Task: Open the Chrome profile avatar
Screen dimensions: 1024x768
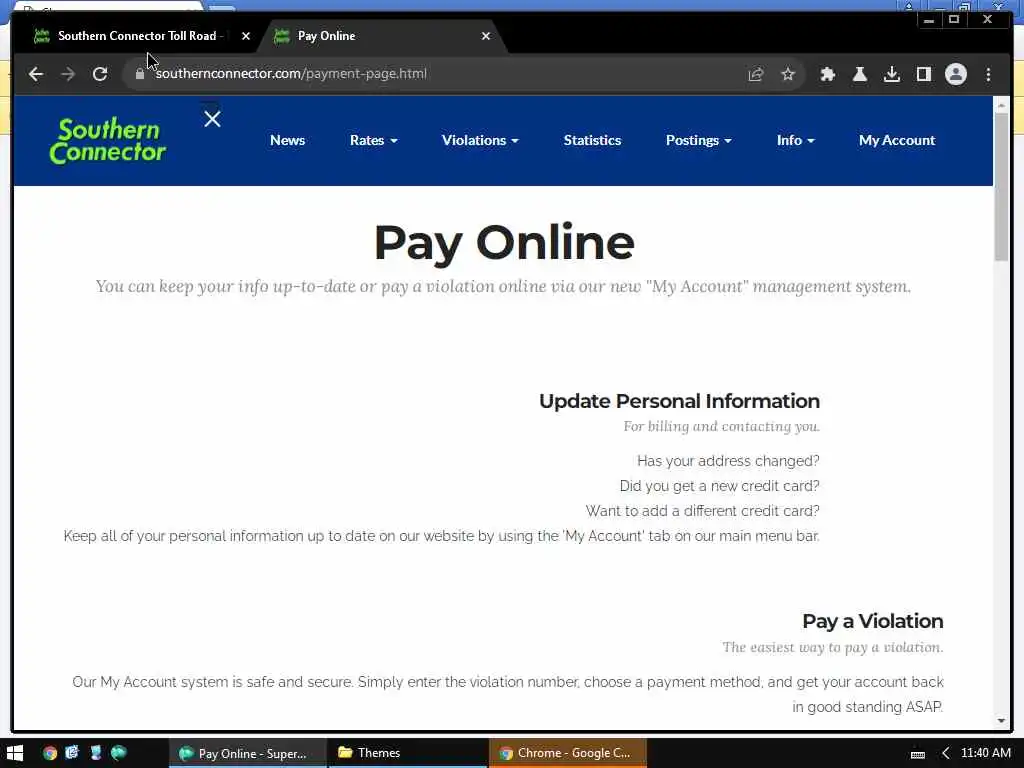Action: pyautogui.click(x=955, y=74)
